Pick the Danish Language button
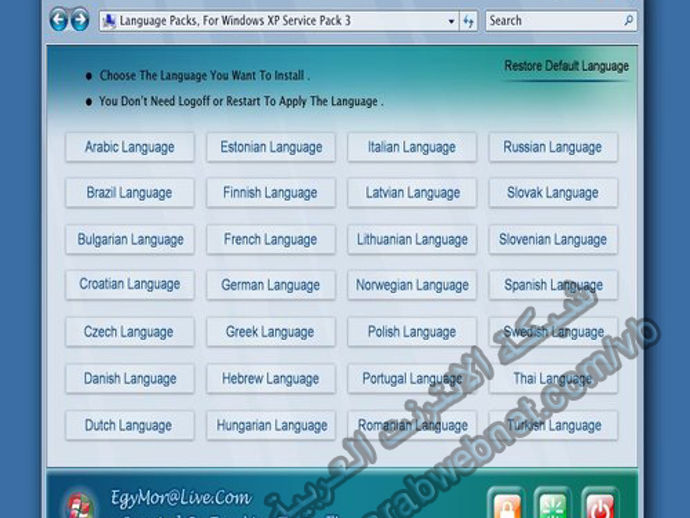Viewport: 690px width, 518px height. (x=130, y=378)
